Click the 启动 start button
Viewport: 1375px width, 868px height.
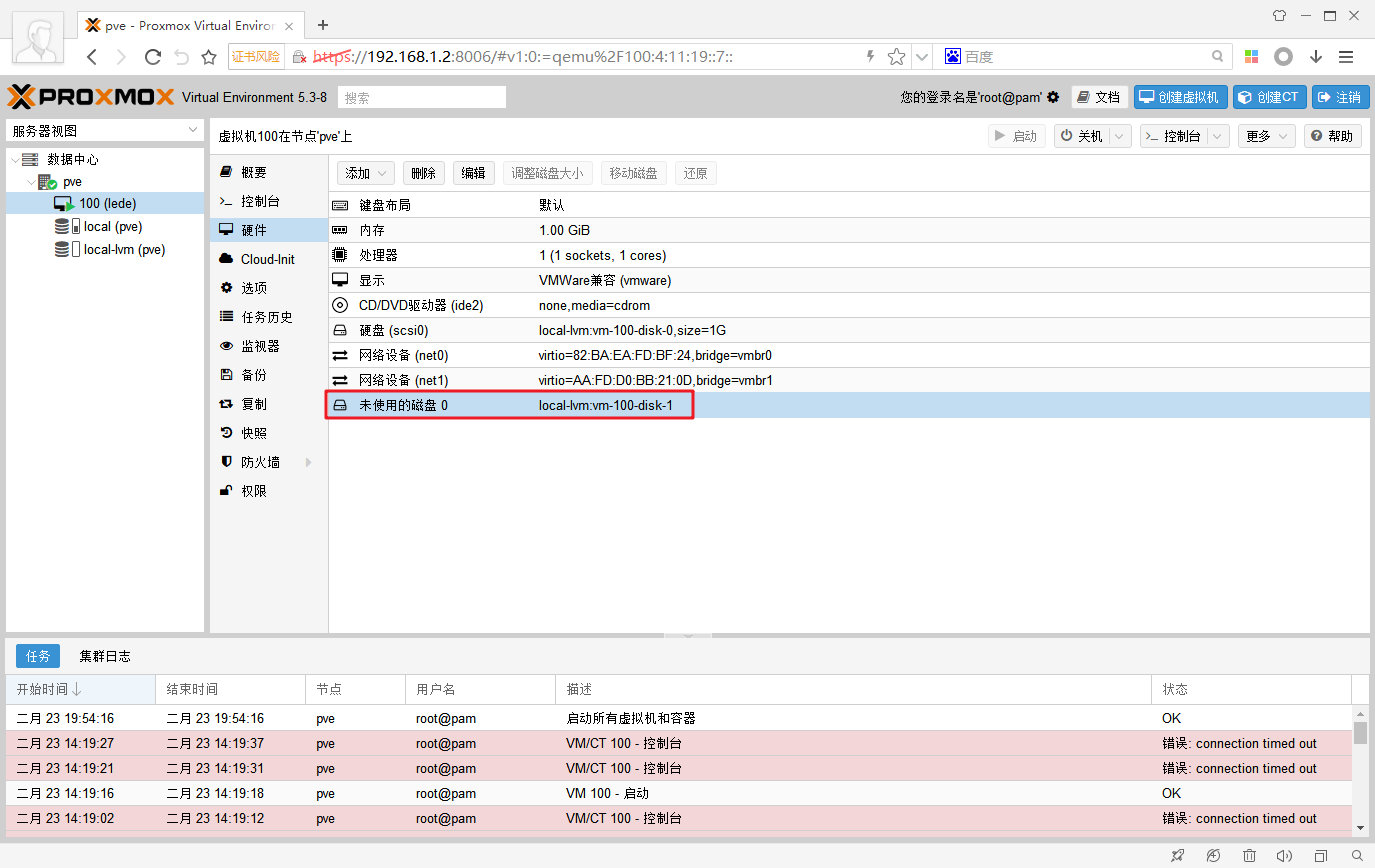[x=1017, y=136]
